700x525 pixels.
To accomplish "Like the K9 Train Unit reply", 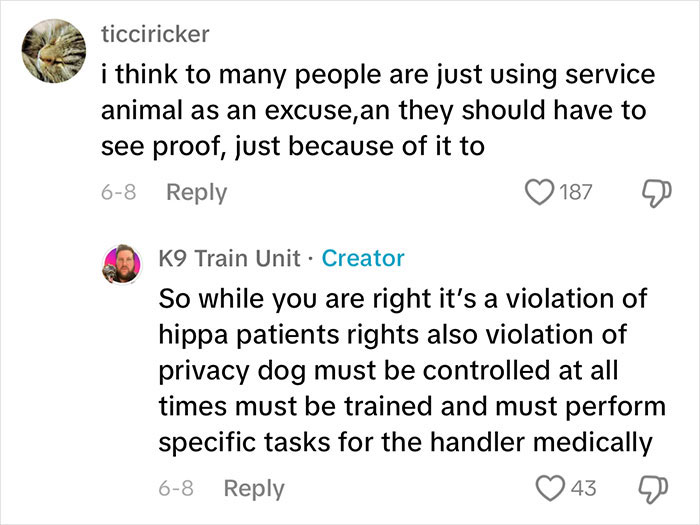I will pyautogui.click(x=553, y=488).
